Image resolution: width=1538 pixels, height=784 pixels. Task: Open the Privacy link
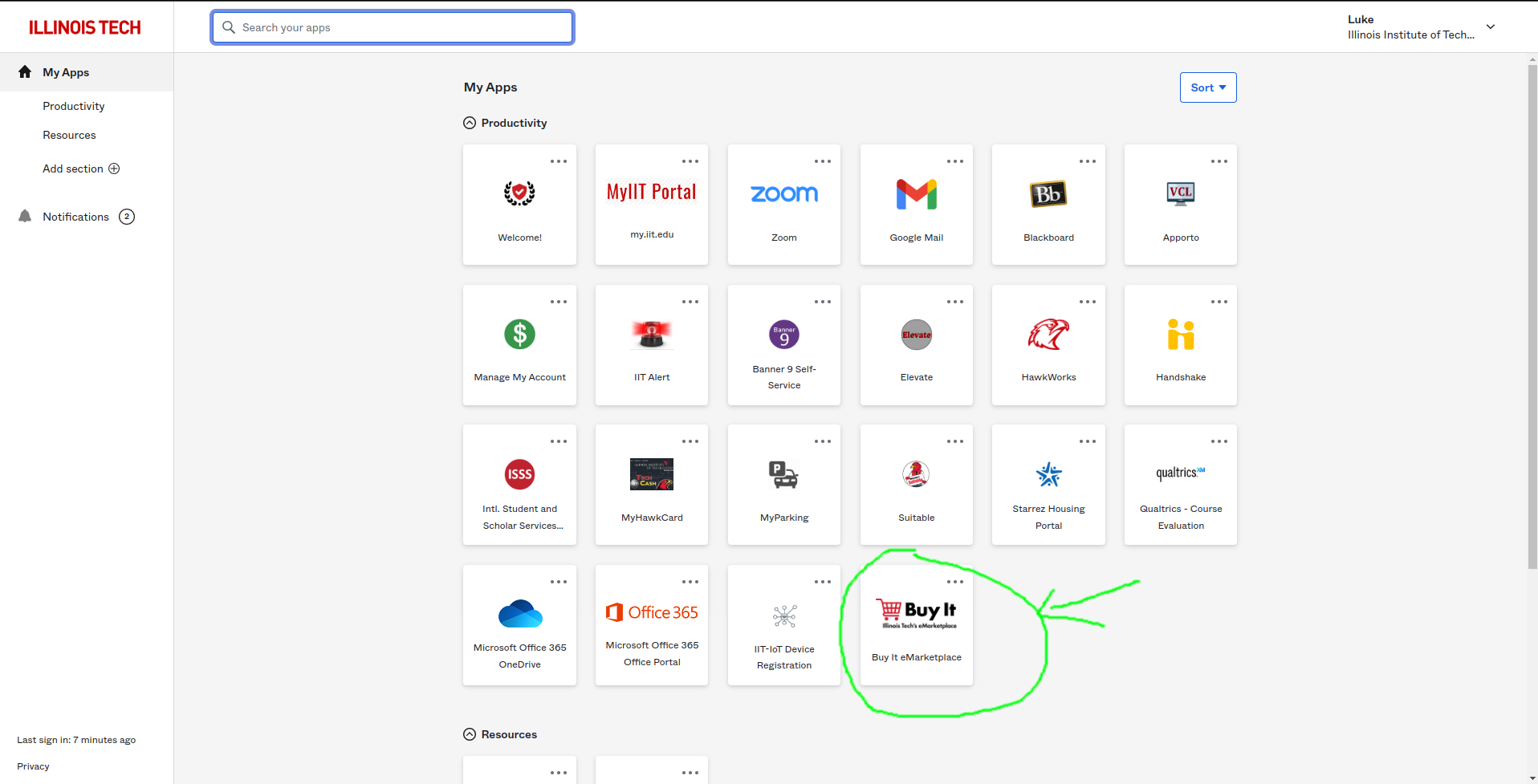click(33, 766)
